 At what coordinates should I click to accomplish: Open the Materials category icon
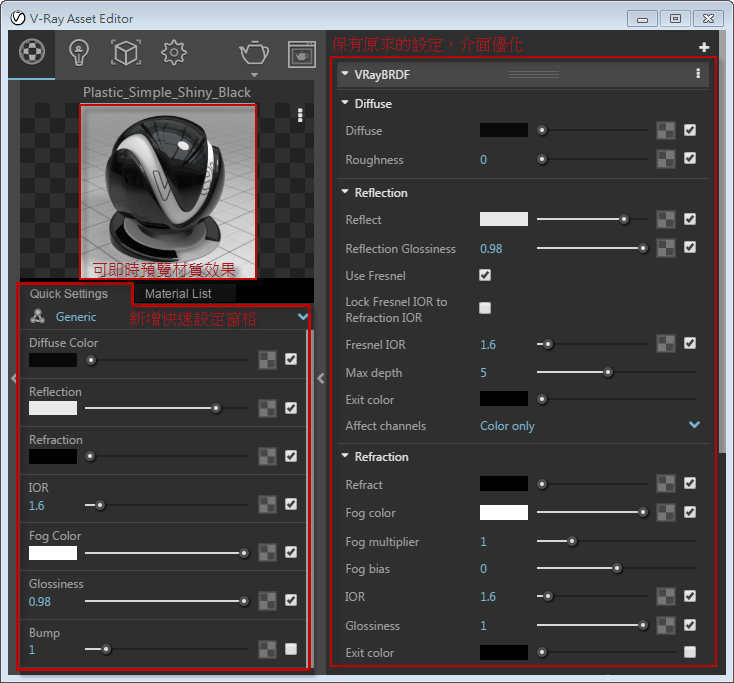point(32,51)
